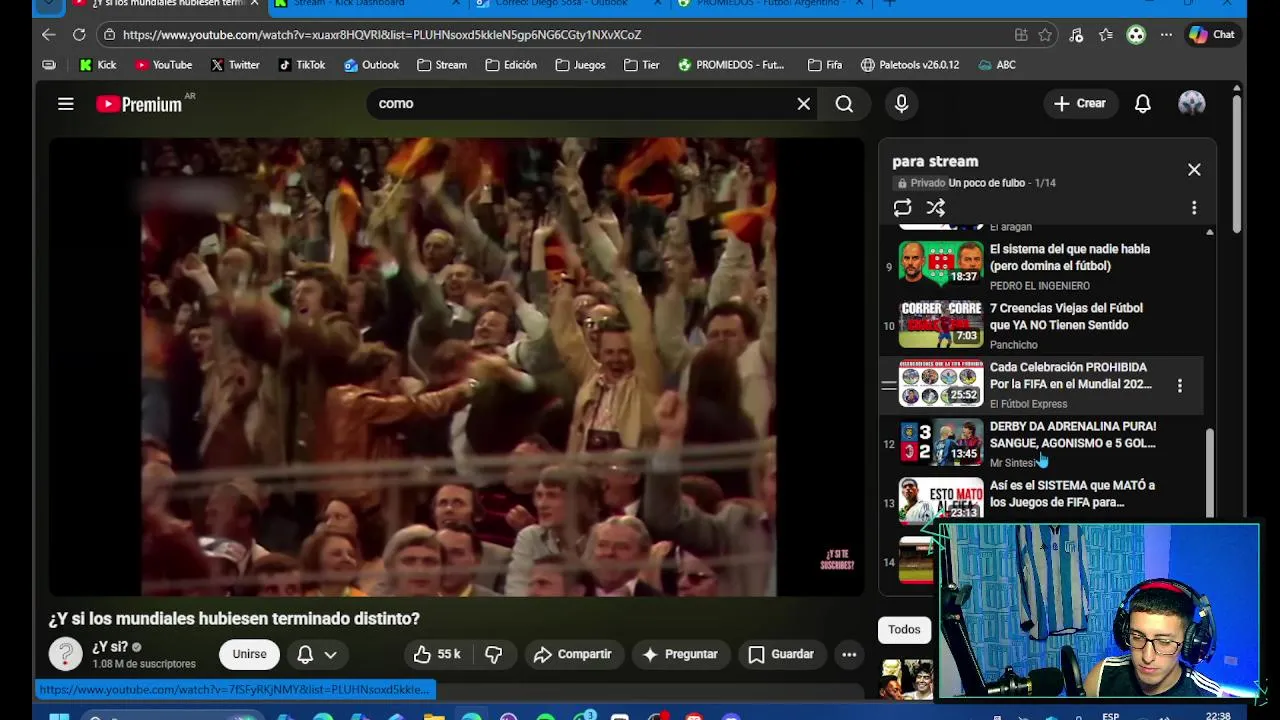Expand Edición bookmarks folder
This screenshot has width=1280, height=720.
coord(511,65)
